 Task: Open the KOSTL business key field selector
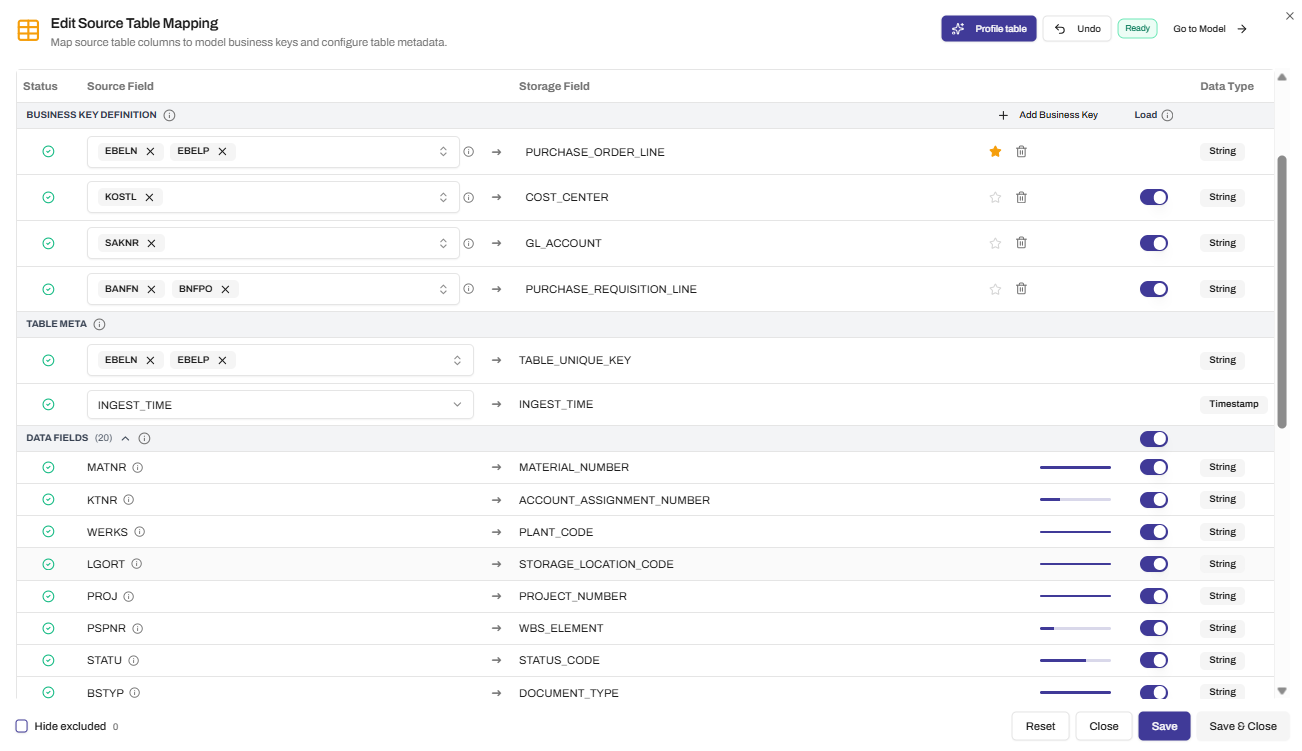[x=443, y=197]
